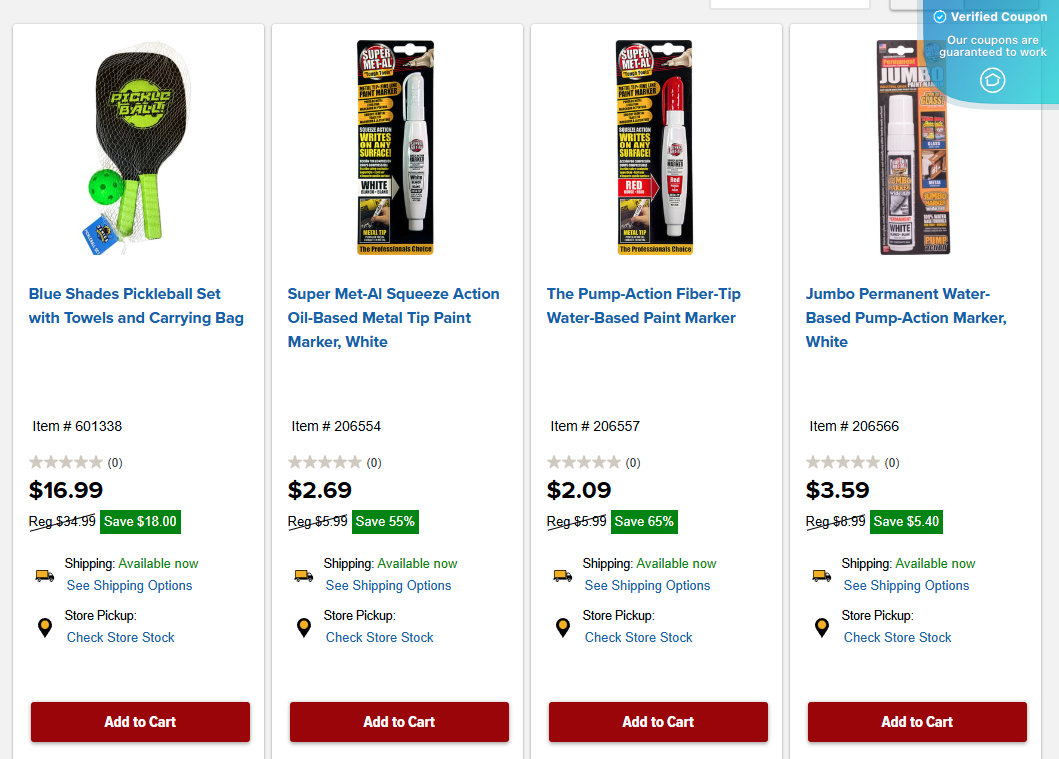The image size is (1059, 759).
Task: Rate the Pickleball Set by clicking its stars
Action: (64, 462)
